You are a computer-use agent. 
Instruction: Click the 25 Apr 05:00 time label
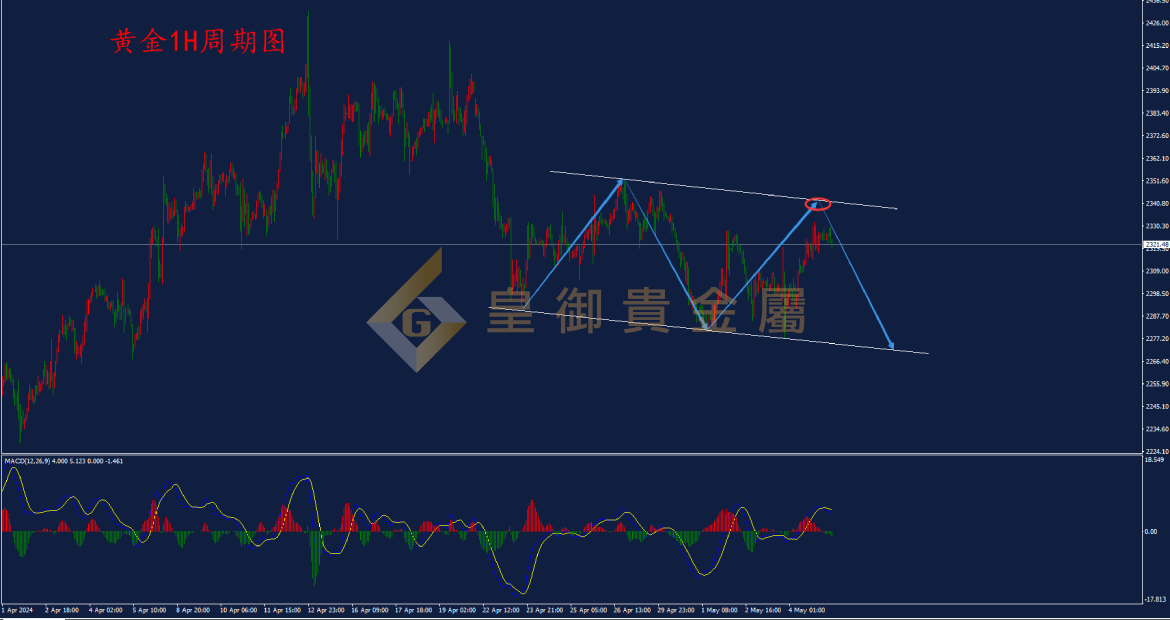(589, 610)
